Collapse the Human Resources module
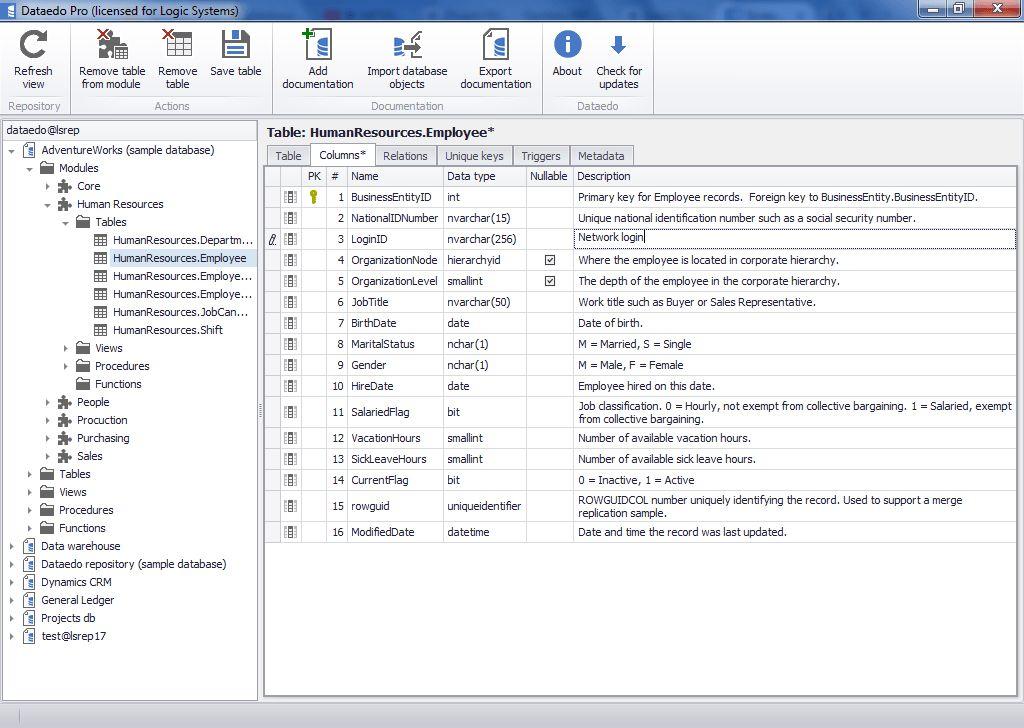The width and height of the screenshot is (1024, 728). (48, 204)
